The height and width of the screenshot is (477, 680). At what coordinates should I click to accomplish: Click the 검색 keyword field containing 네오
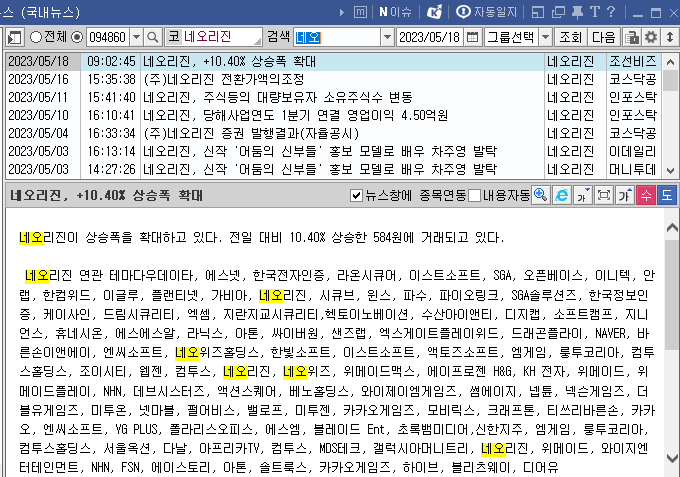coord(337,37)
